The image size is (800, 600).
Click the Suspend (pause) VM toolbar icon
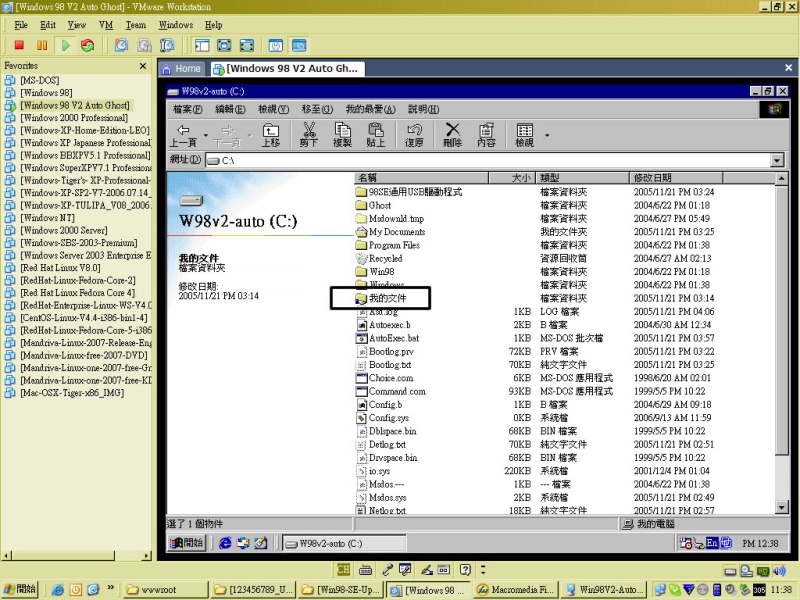tap(42, 45)
